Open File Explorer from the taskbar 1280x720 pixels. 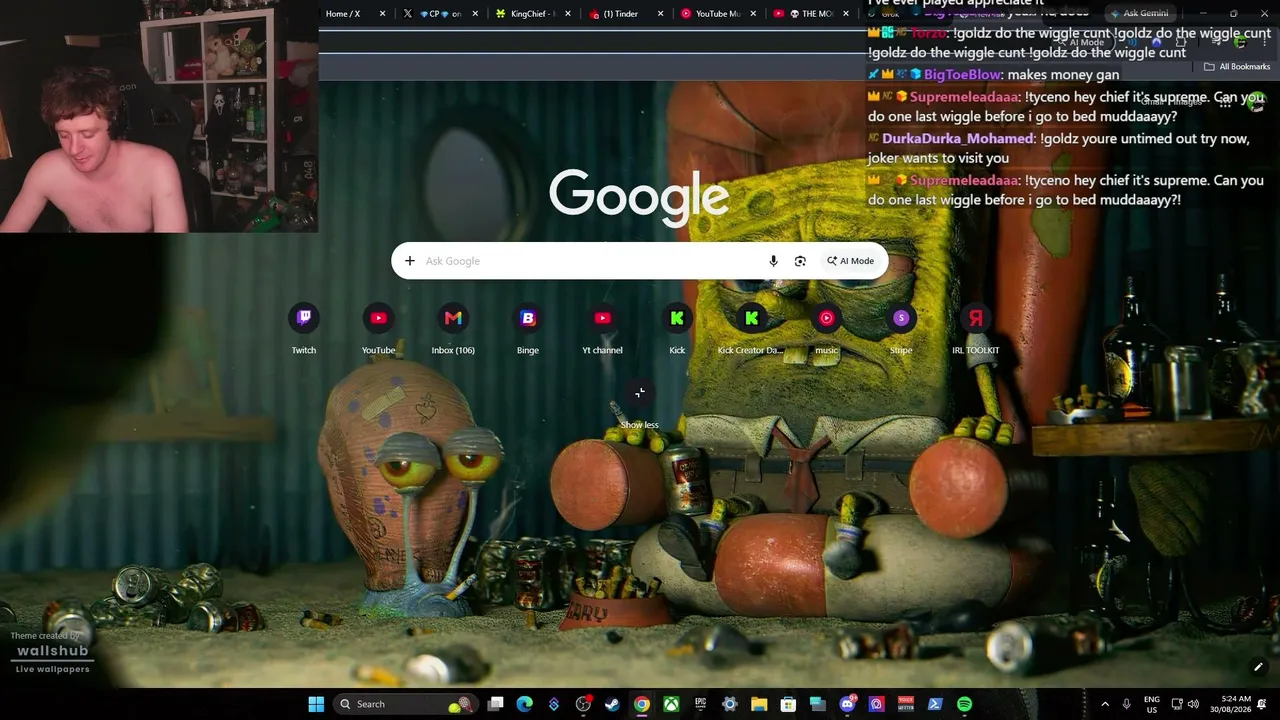point(759,704)
